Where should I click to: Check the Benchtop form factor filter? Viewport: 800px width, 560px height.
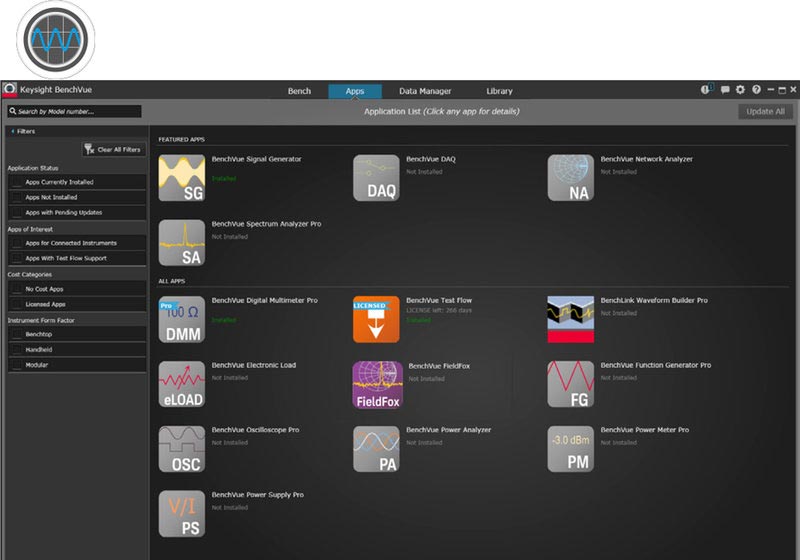point(17,335)
